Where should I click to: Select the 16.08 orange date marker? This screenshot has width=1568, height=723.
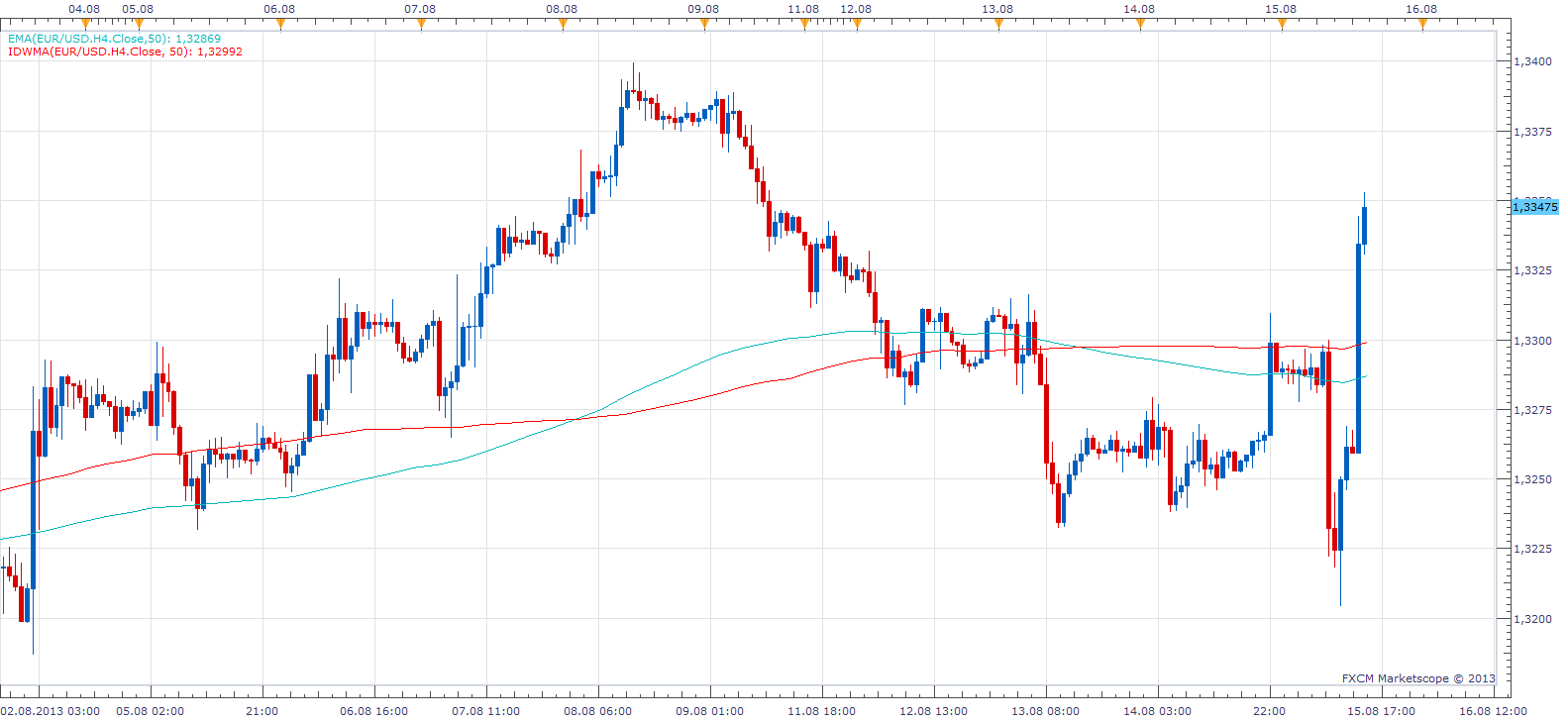point(1422,23)
